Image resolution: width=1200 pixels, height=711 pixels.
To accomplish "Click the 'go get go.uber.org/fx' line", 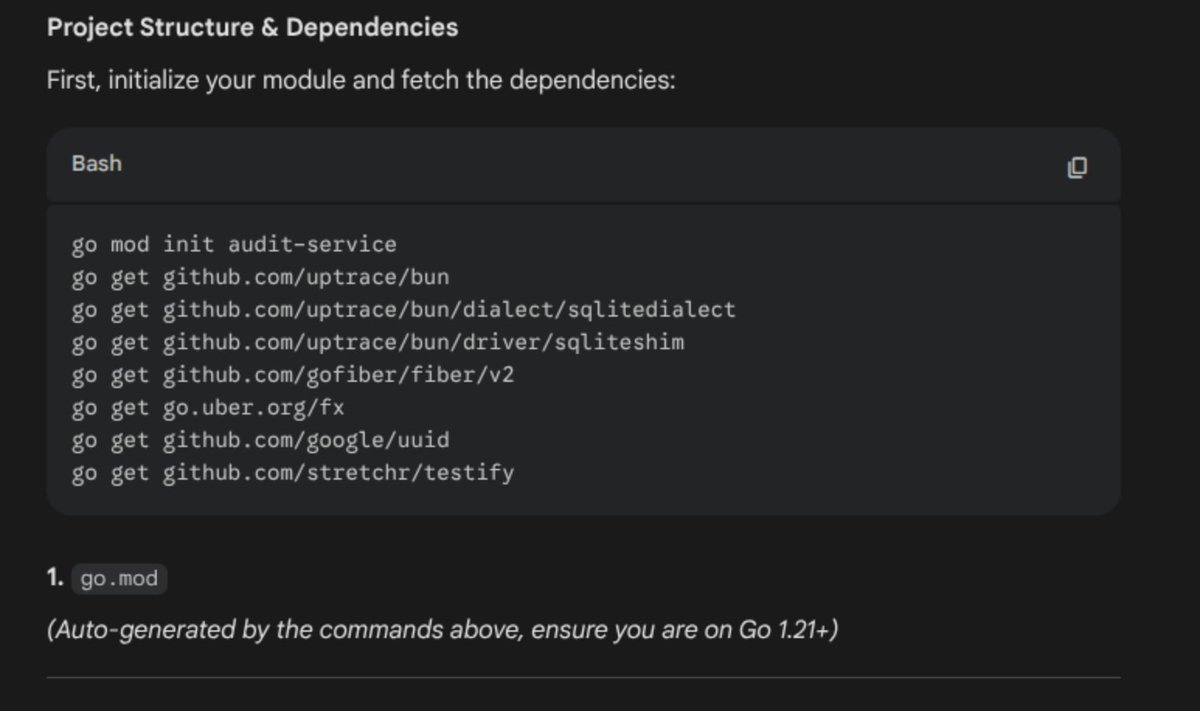I will (208, 407).
